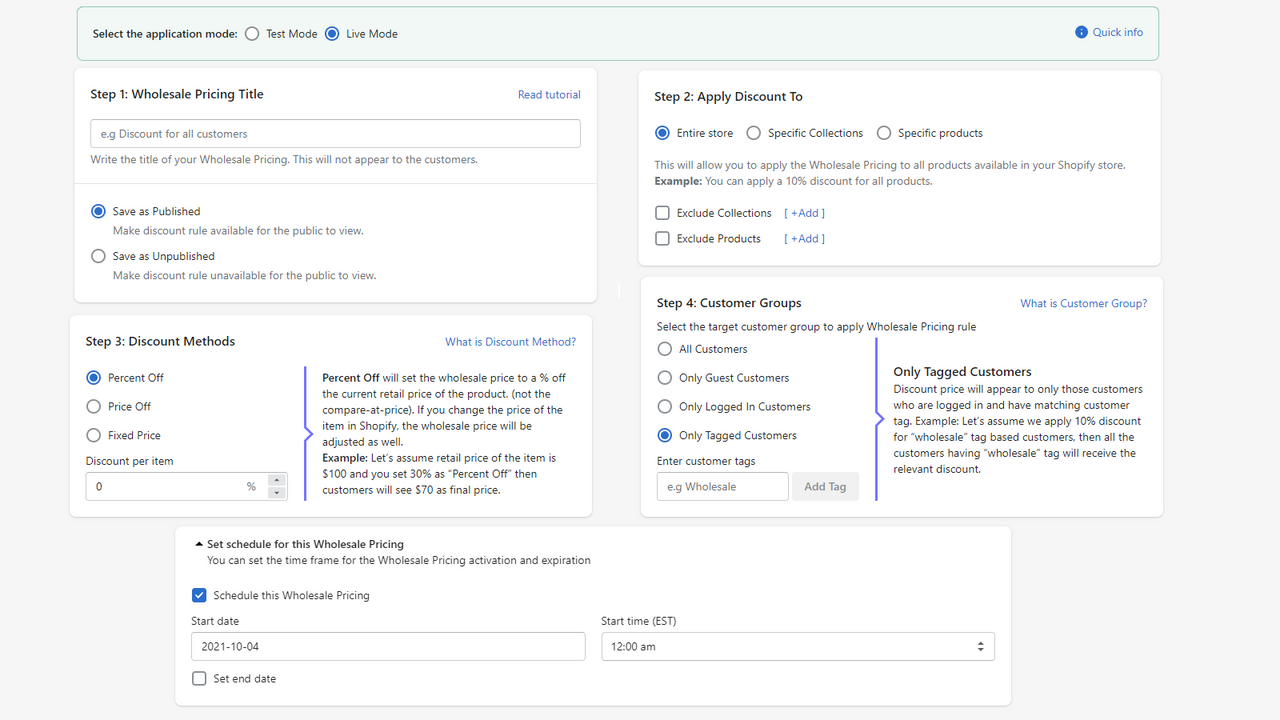Uncheck Schedule this Wholesale Pricing
The width and height of the screenshot is (1280, 720).
[199, 595]
